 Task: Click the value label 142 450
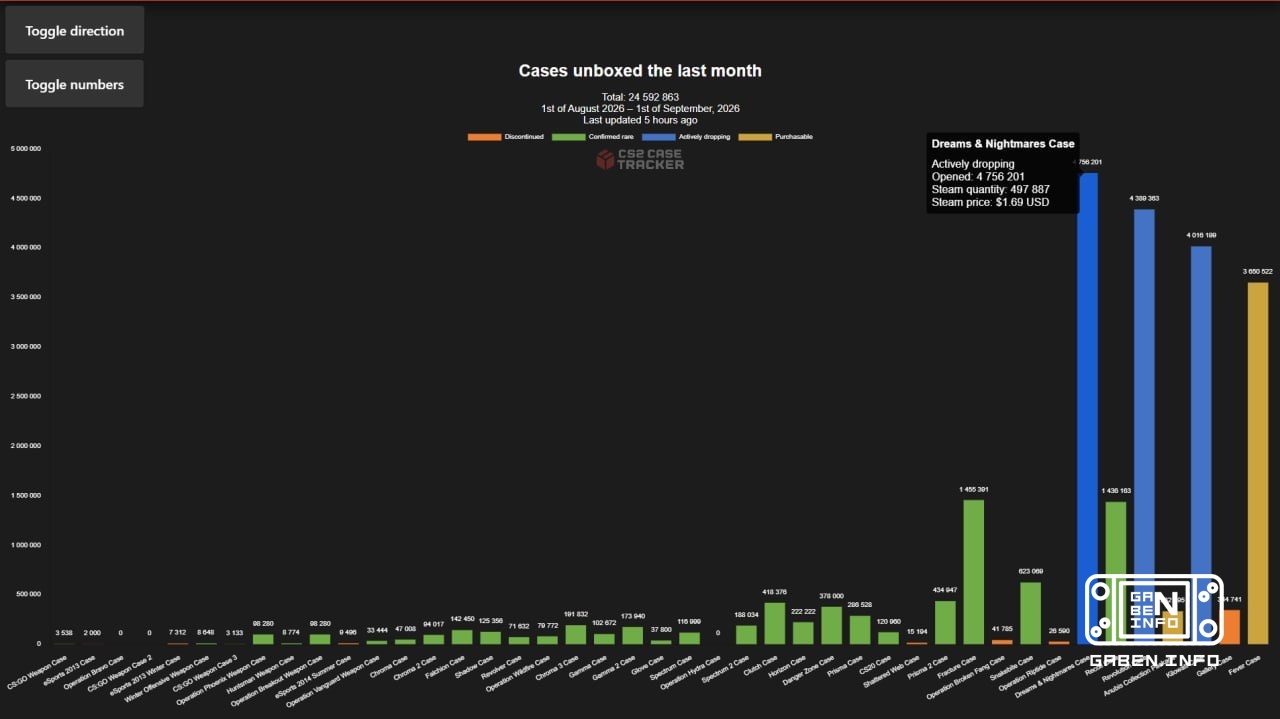(x=462, y=620)
